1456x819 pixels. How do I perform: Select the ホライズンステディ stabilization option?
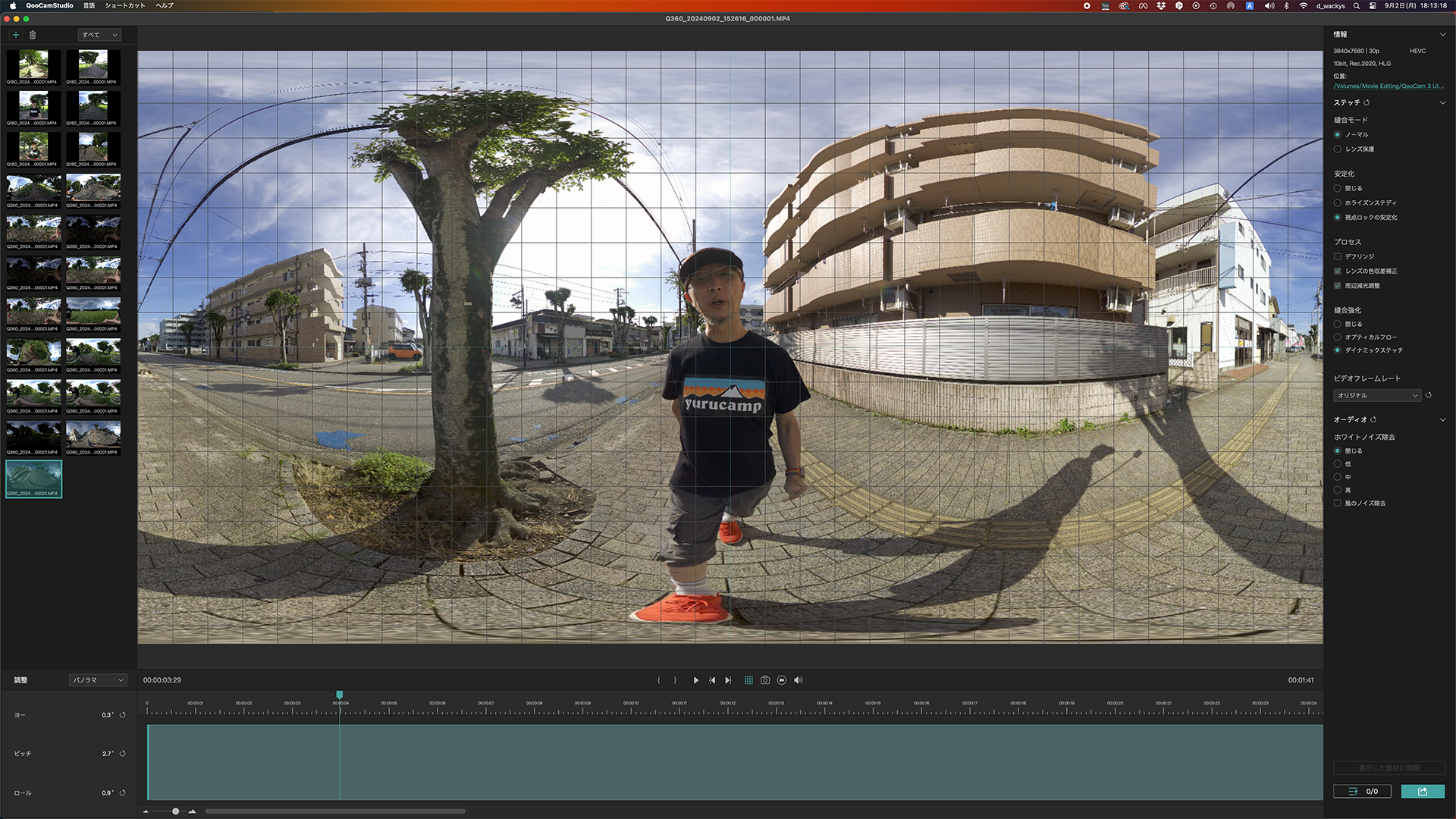pyautogui.click(x=1337, y=202)
